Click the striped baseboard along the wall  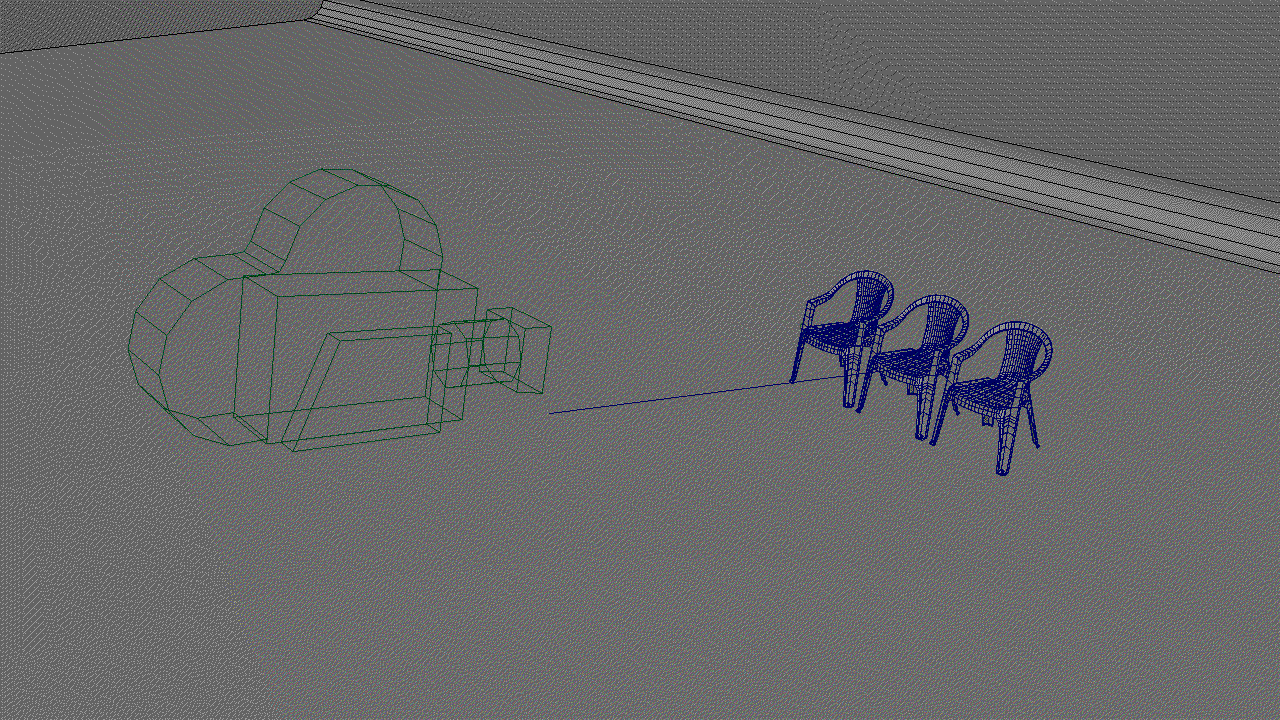[800, 110]
